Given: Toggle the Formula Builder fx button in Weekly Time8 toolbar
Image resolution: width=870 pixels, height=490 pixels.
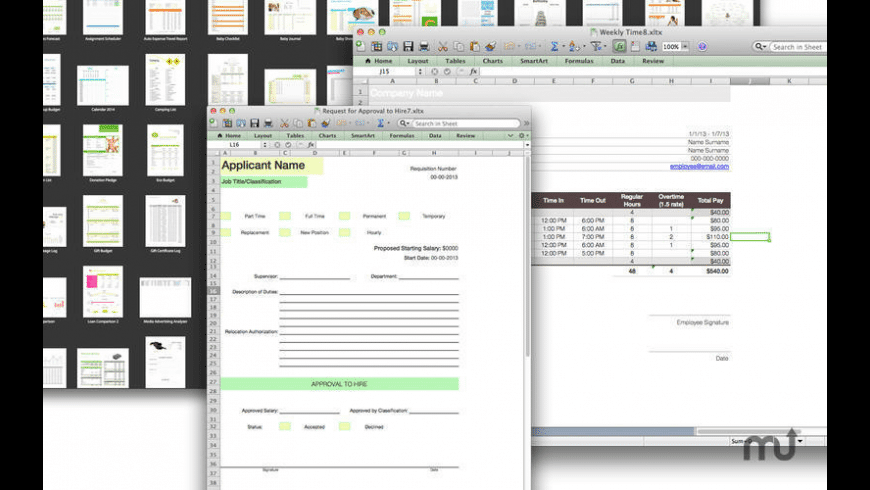Looking at the screenshot, I should coord(619,47).
